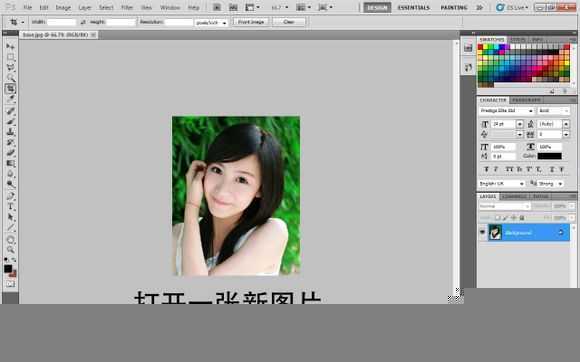This screenshot has width=580, height=362.
Task: Select the Crop tool in toolbox
Action: click(x=10, y=88)
